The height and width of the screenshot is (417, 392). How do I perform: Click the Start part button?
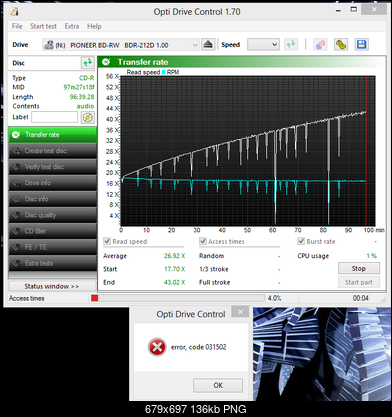pos(359,282)
